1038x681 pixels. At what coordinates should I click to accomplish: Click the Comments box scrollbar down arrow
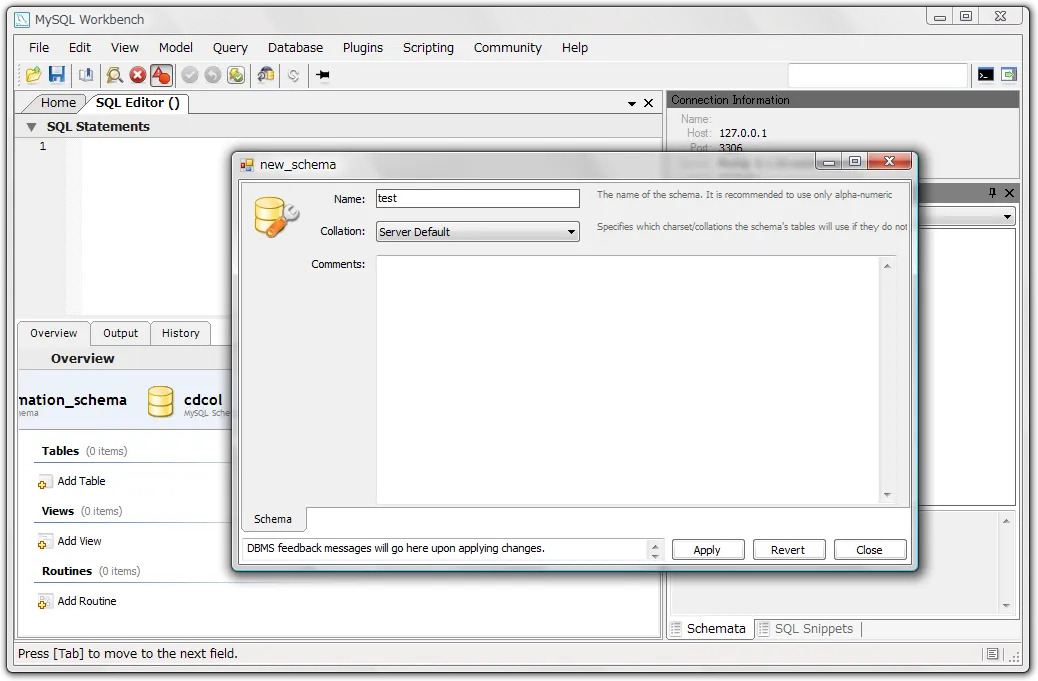pos(887,495)
